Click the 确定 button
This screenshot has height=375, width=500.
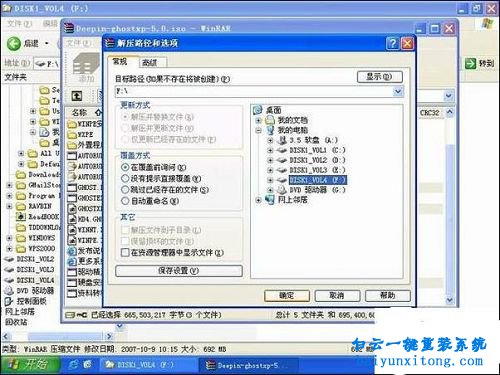(287, 296)
